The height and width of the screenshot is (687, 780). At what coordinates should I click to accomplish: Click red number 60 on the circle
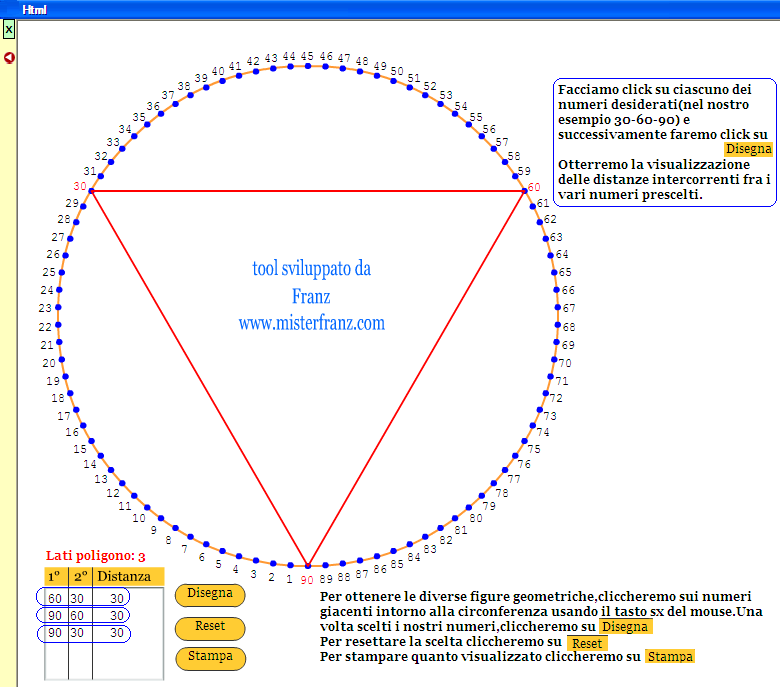(x=534, y=187)
